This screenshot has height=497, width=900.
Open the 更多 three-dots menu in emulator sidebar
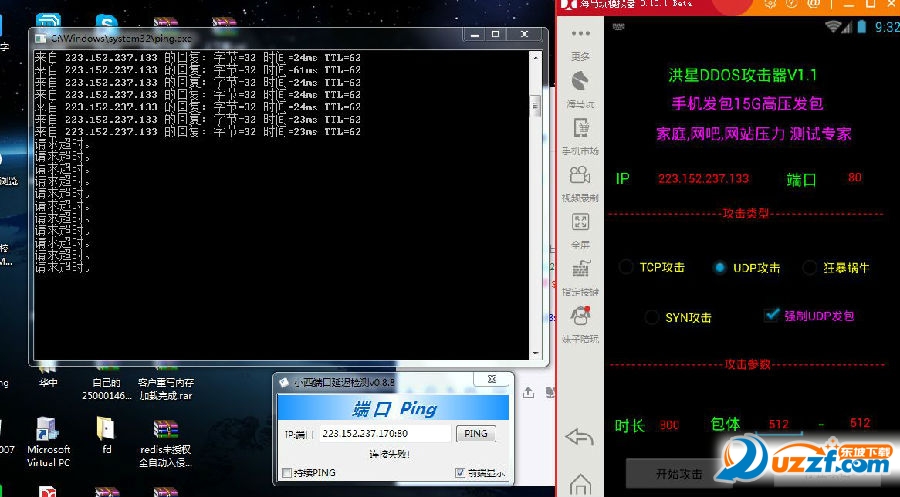(x=580, y=33)
